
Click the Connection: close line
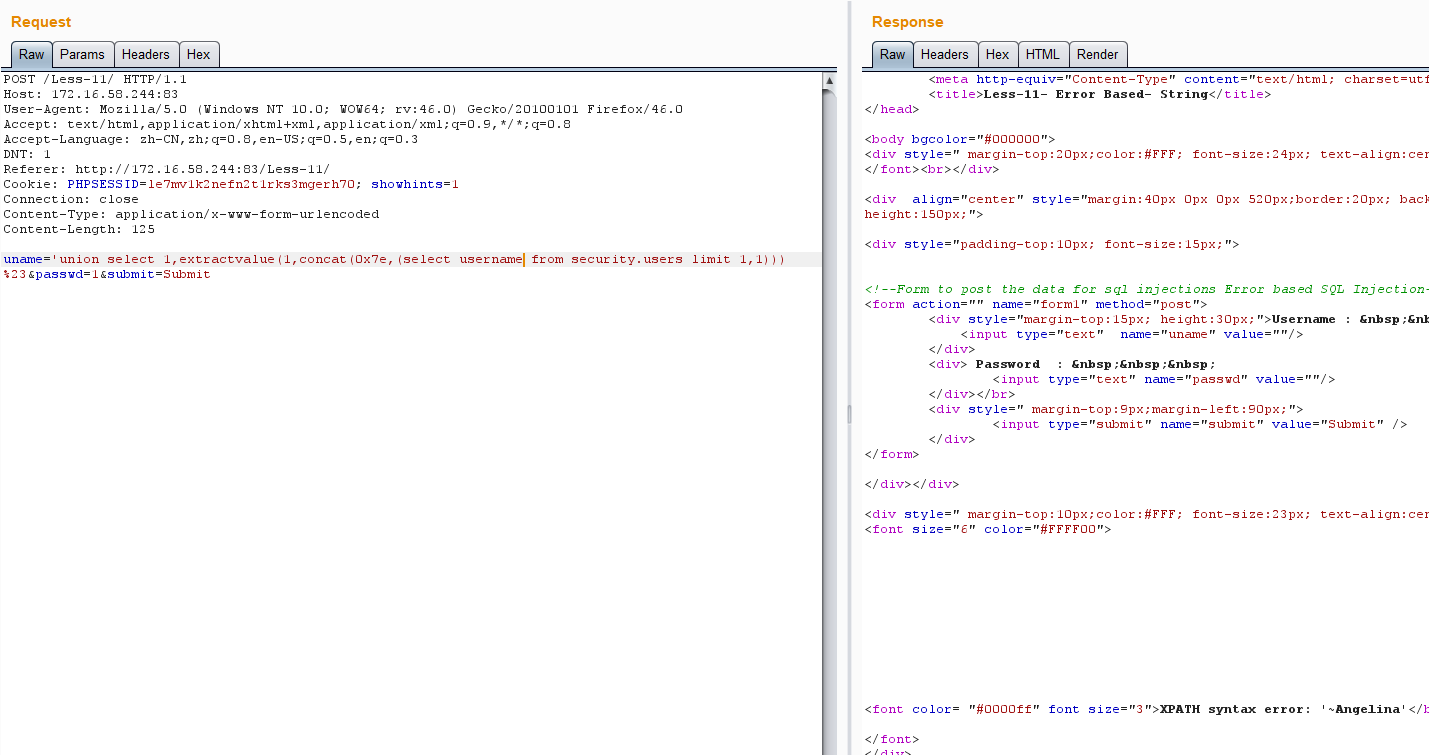pos(71,199)
